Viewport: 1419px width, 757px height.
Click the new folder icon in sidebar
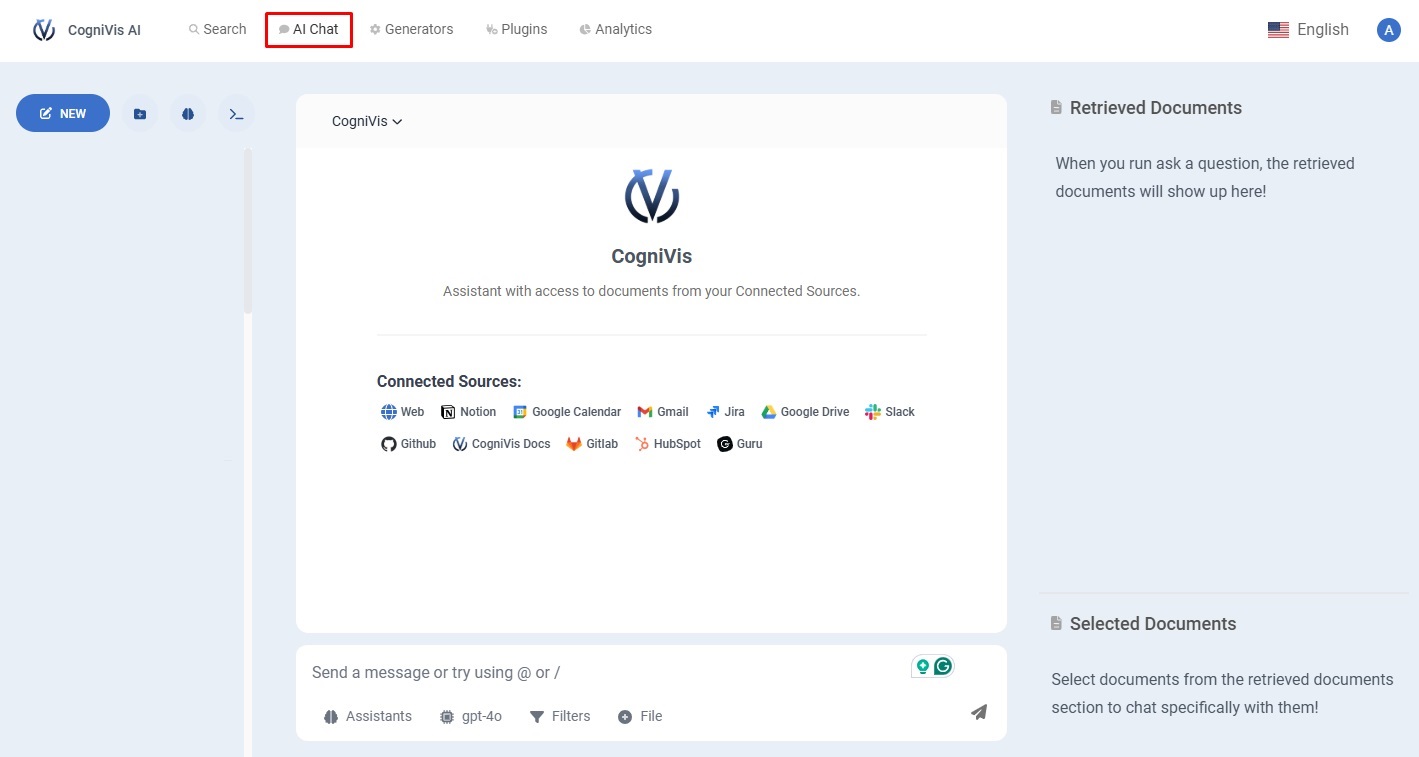click(139, 114)
